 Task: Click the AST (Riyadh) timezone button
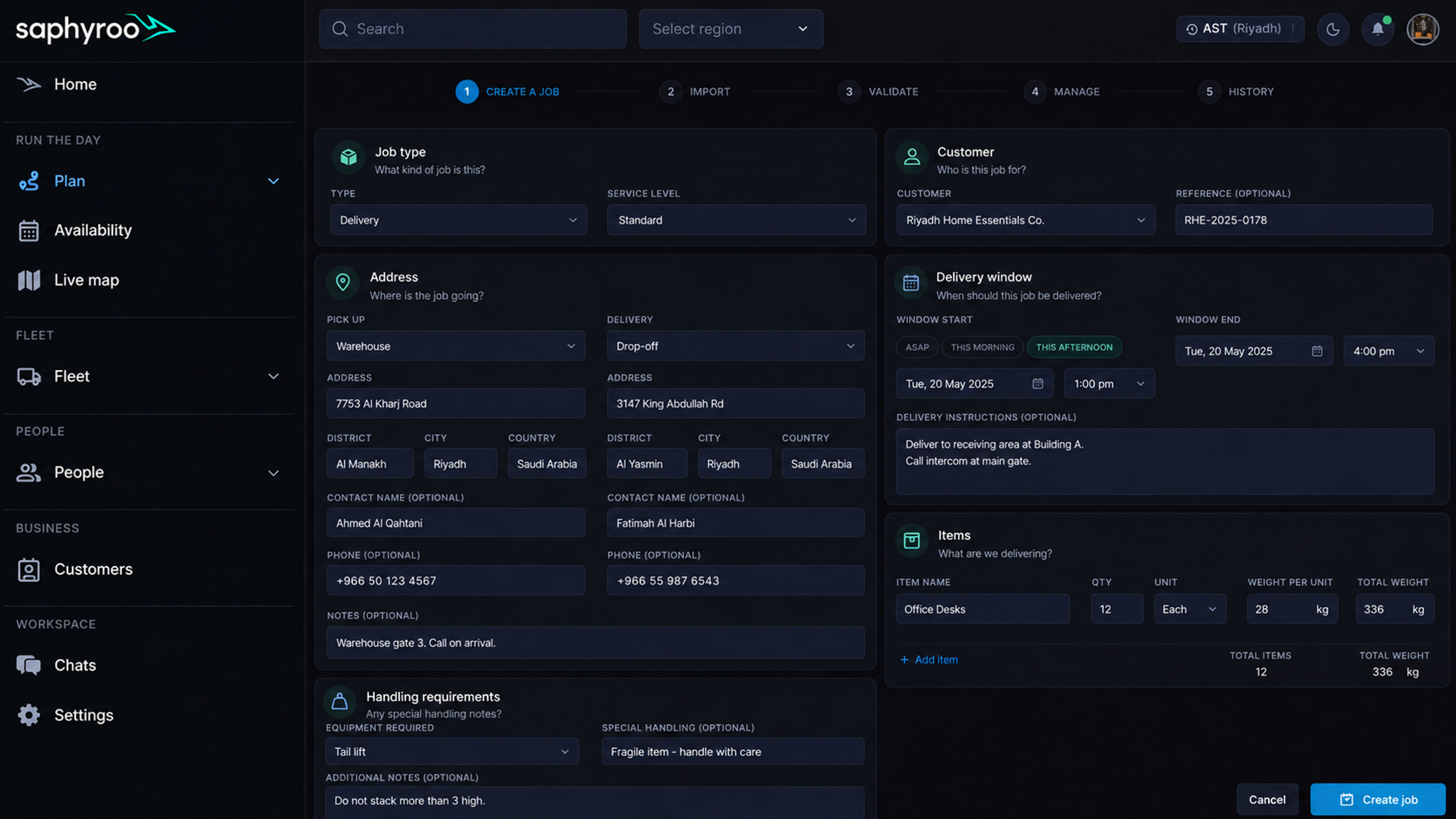click(x=1240, y=29)
